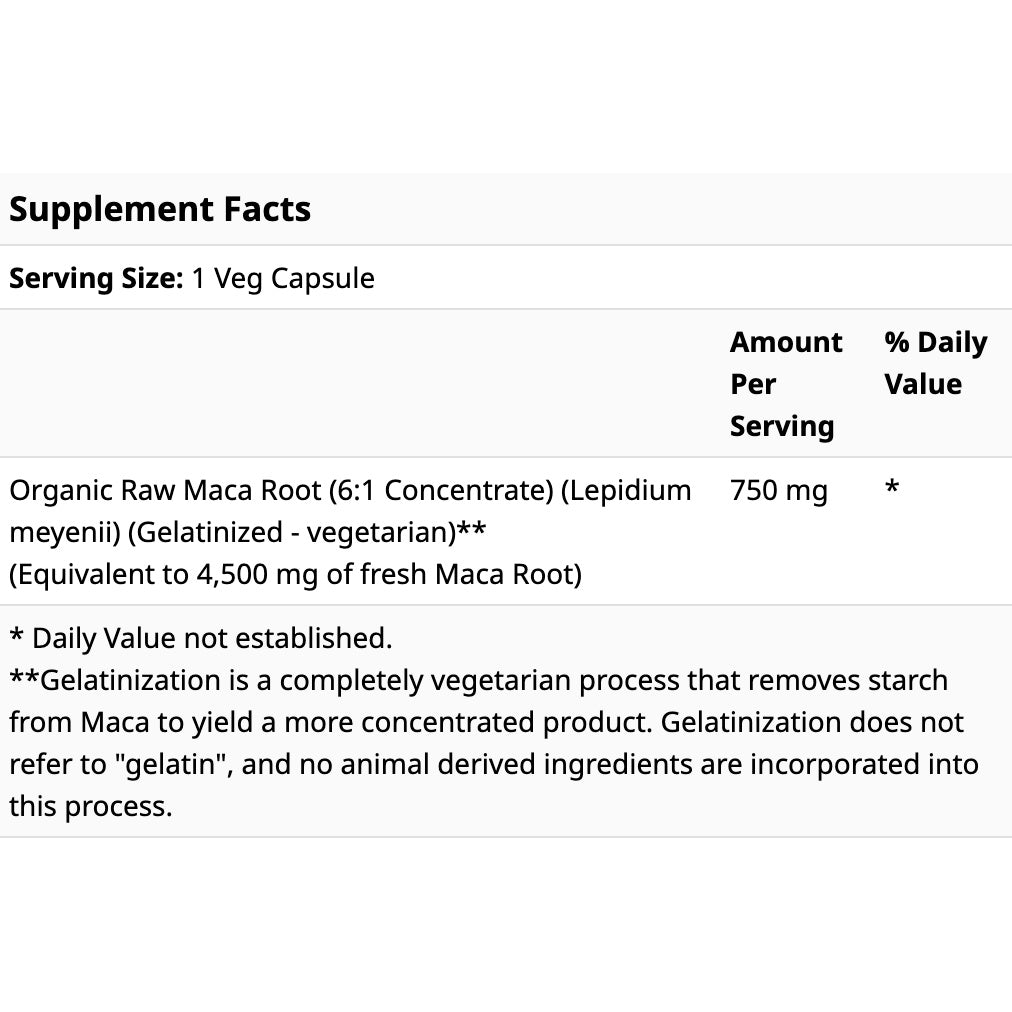
Task: Click the % Daily Value column header
Action: pyautogui.click(x=935, y=363)
